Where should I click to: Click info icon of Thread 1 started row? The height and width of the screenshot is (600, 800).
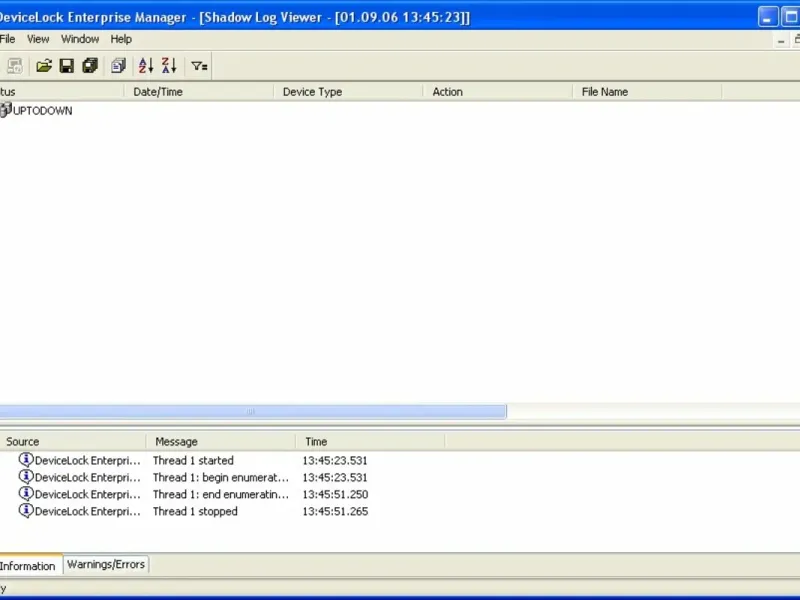coord(26,460)
